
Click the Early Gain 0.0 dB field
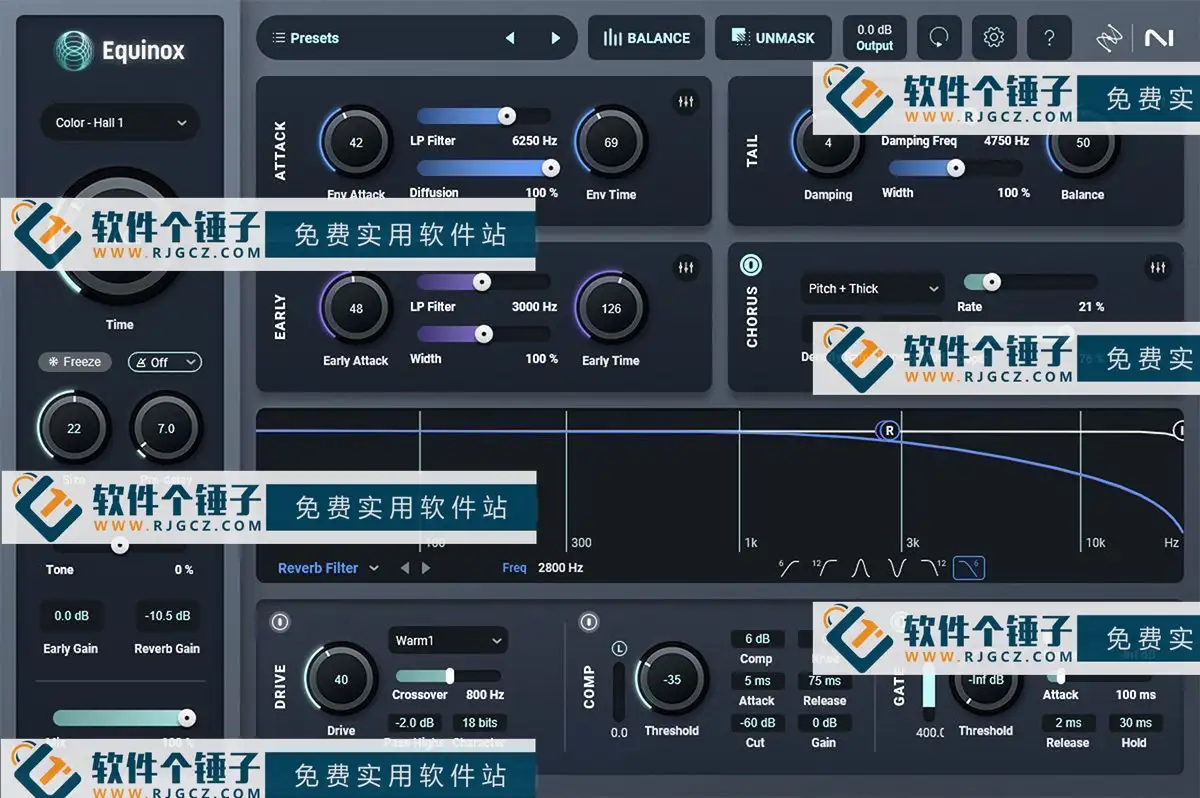coord(71,616)
